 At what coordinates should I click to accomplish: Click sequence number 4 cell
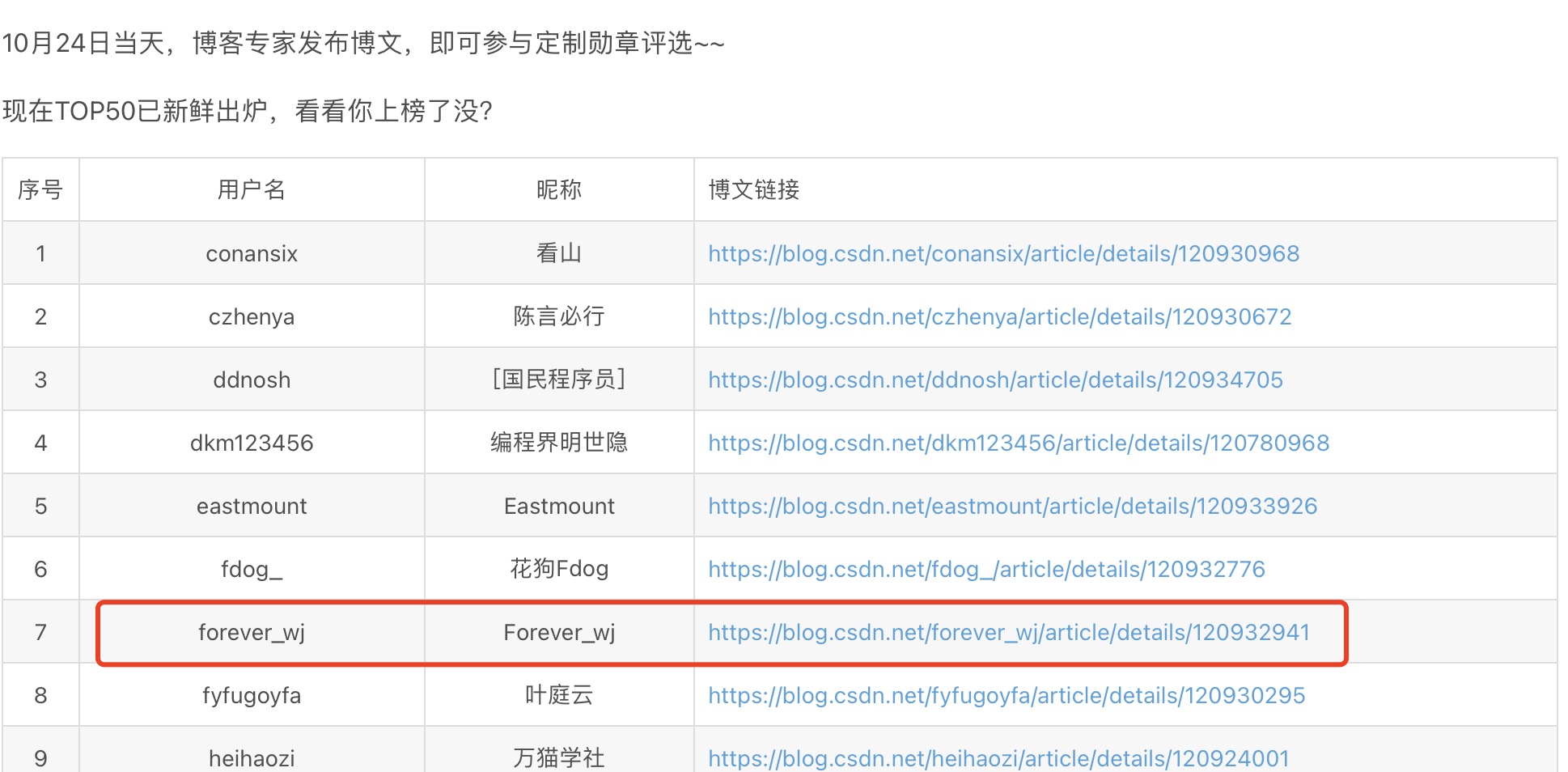(x=40, y=443)
